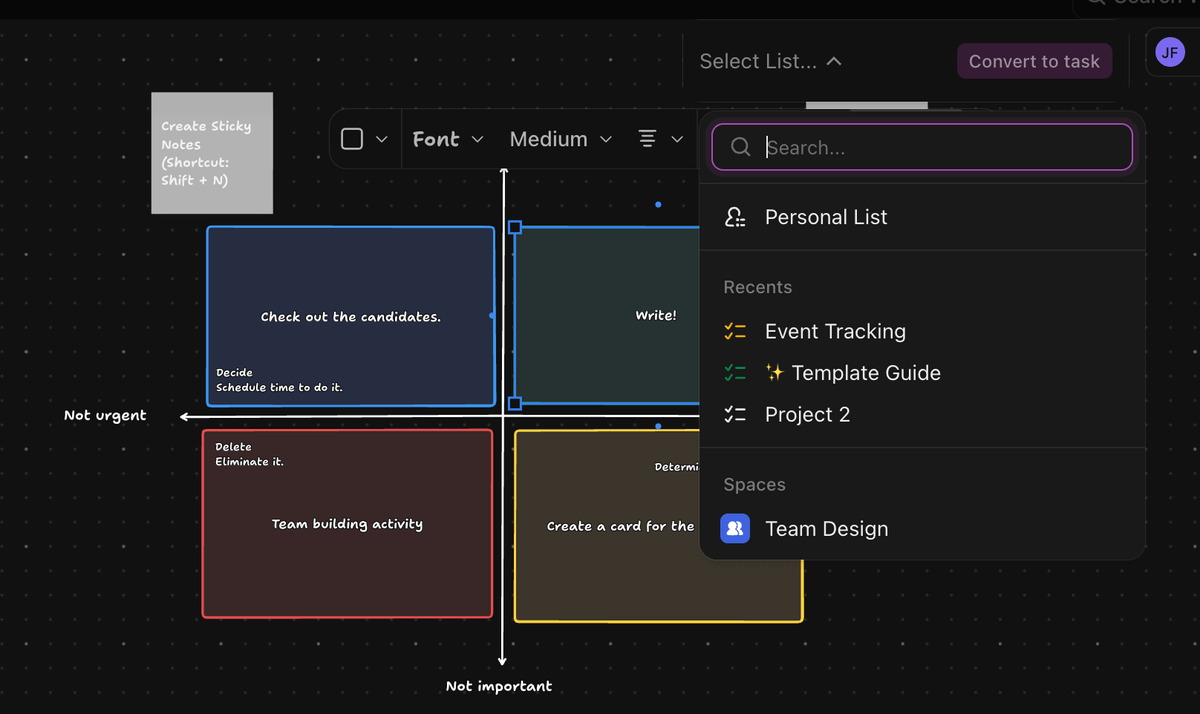This screenshot has width=1200, height=714.
Task: Click the Personal List person icon
Action: pos(735,217)
